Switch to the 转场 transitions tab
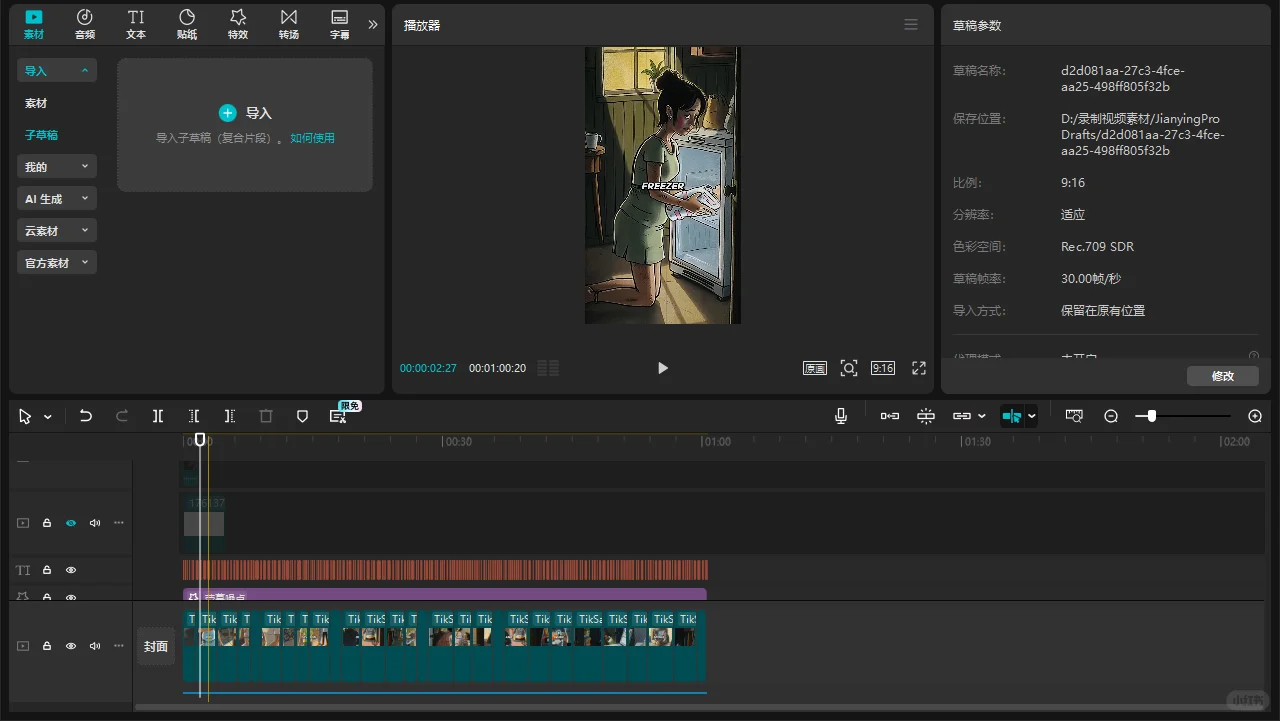This screenshot has height=721, width=1280. [x=289, y=24]
